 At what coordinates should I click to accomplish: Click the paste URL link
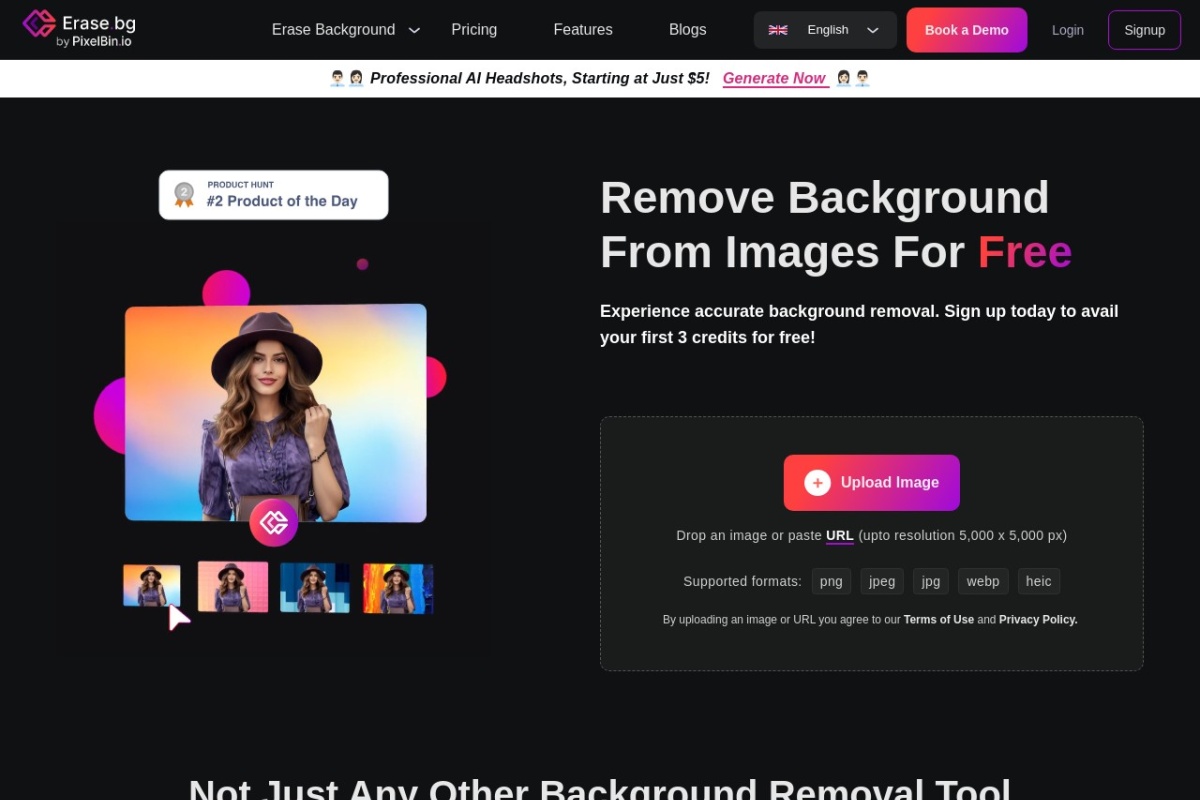coord(839,535)
